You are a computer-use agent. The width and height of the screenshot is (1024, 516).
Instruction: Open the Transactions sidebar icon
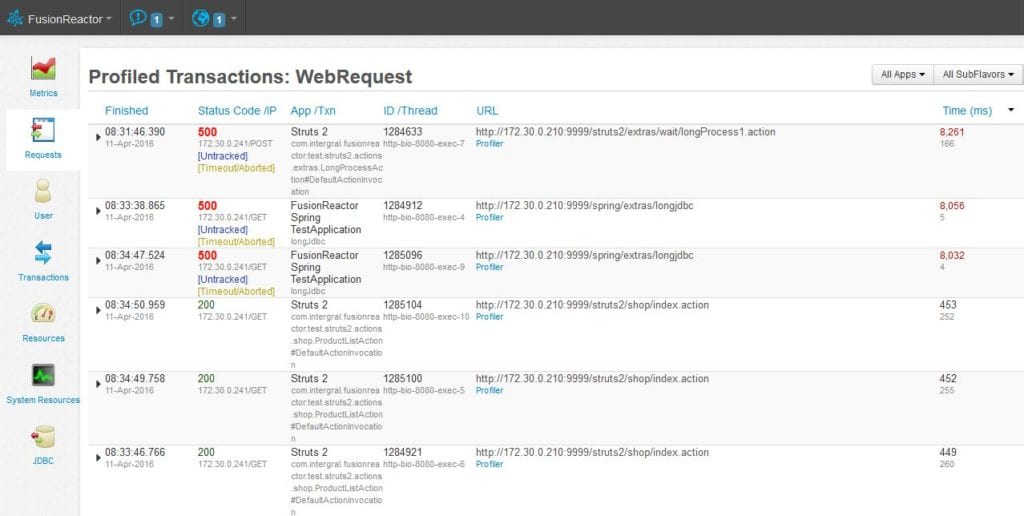pyautogui.click(x=43, y=252)
